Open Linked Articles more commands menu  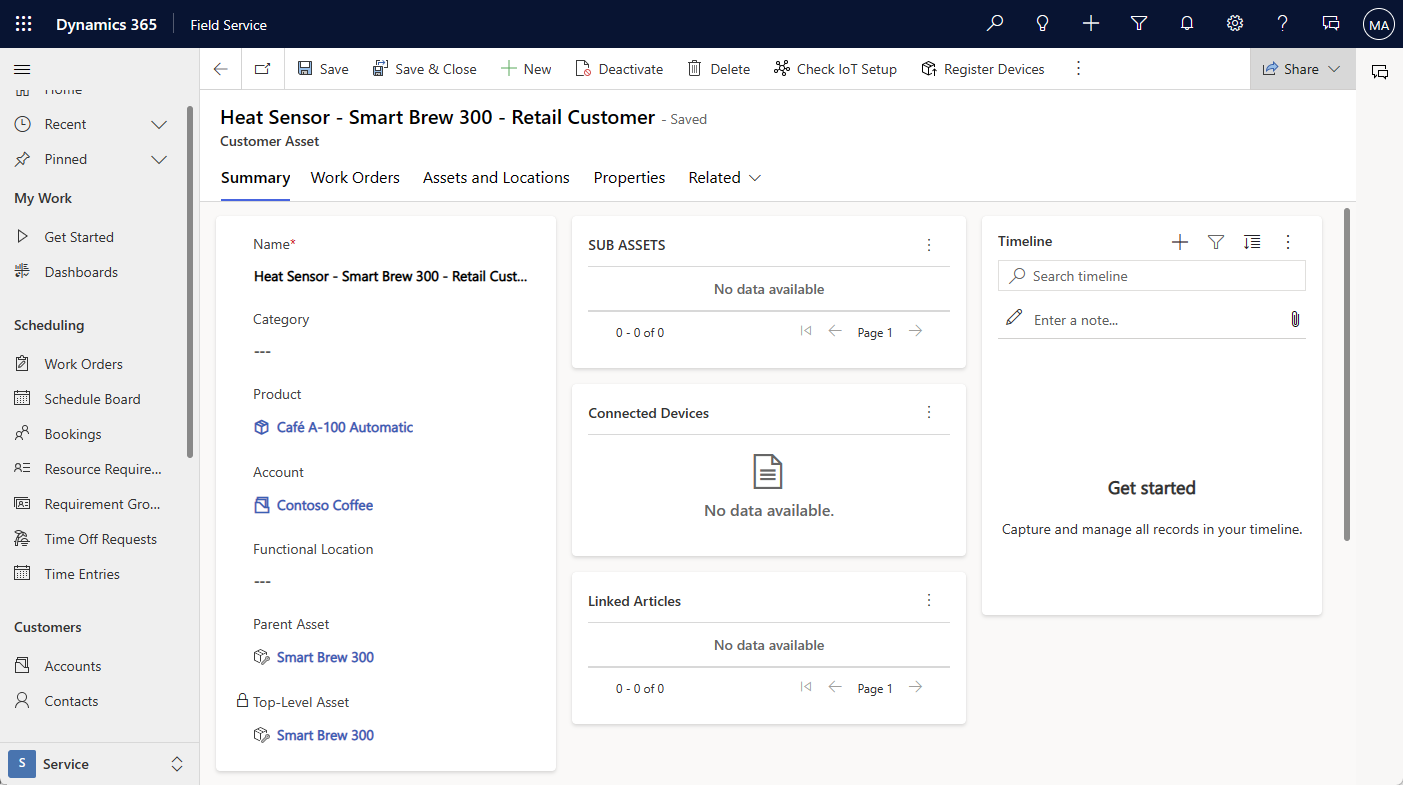click(929, 601)
